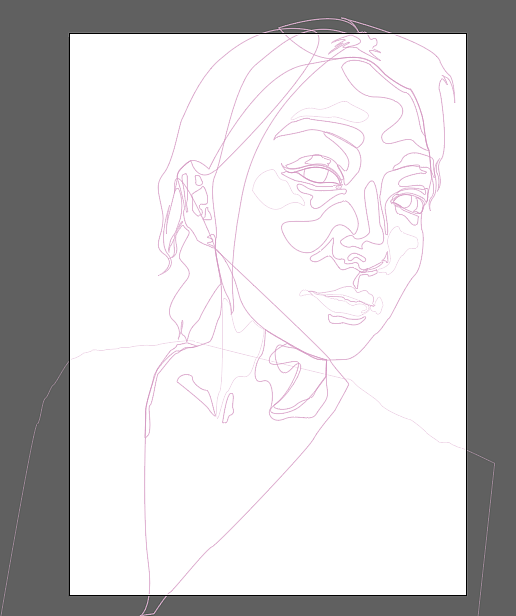Select the right eye outline path
The height and width of the screenshot is (616, 516).
(x=409, y=203)
